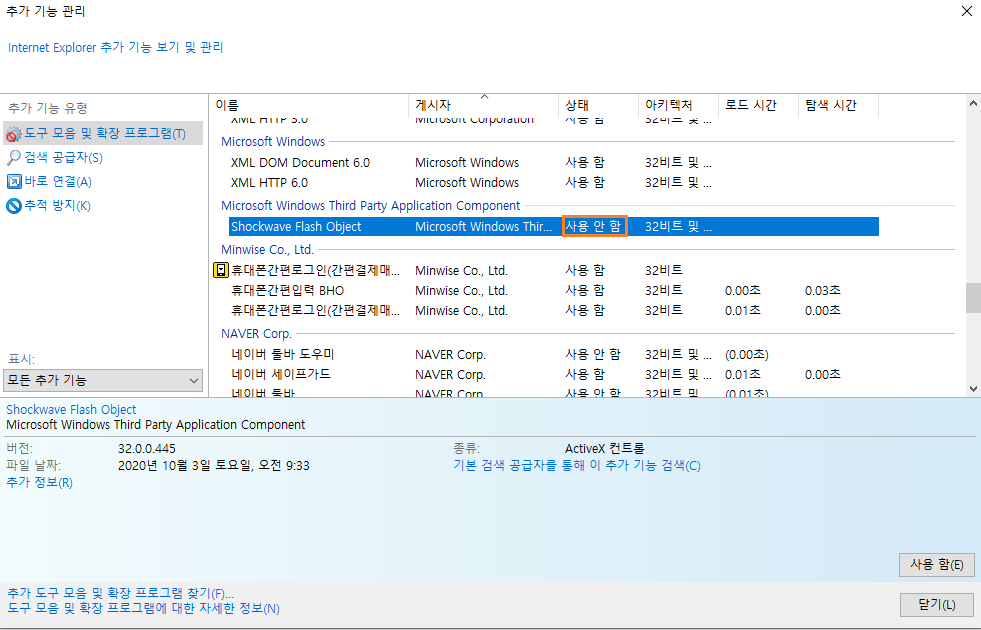The width and height of the screenshot is (981, 630).
Task: Click vertical scrollbar down arrow
Action: [x=973, y=389]
